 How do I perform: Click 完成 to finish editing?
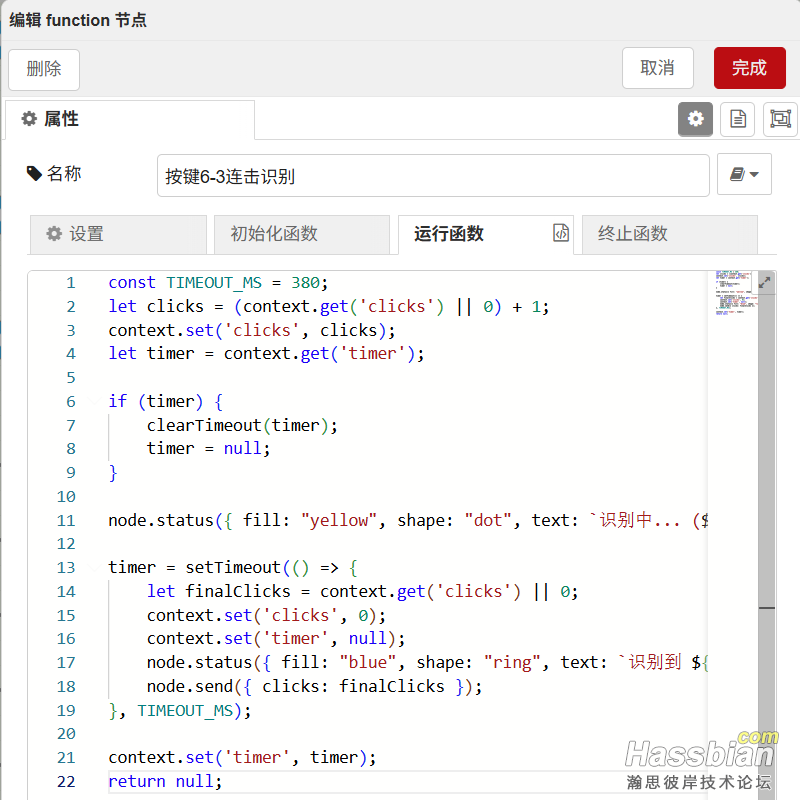[749, 68]
